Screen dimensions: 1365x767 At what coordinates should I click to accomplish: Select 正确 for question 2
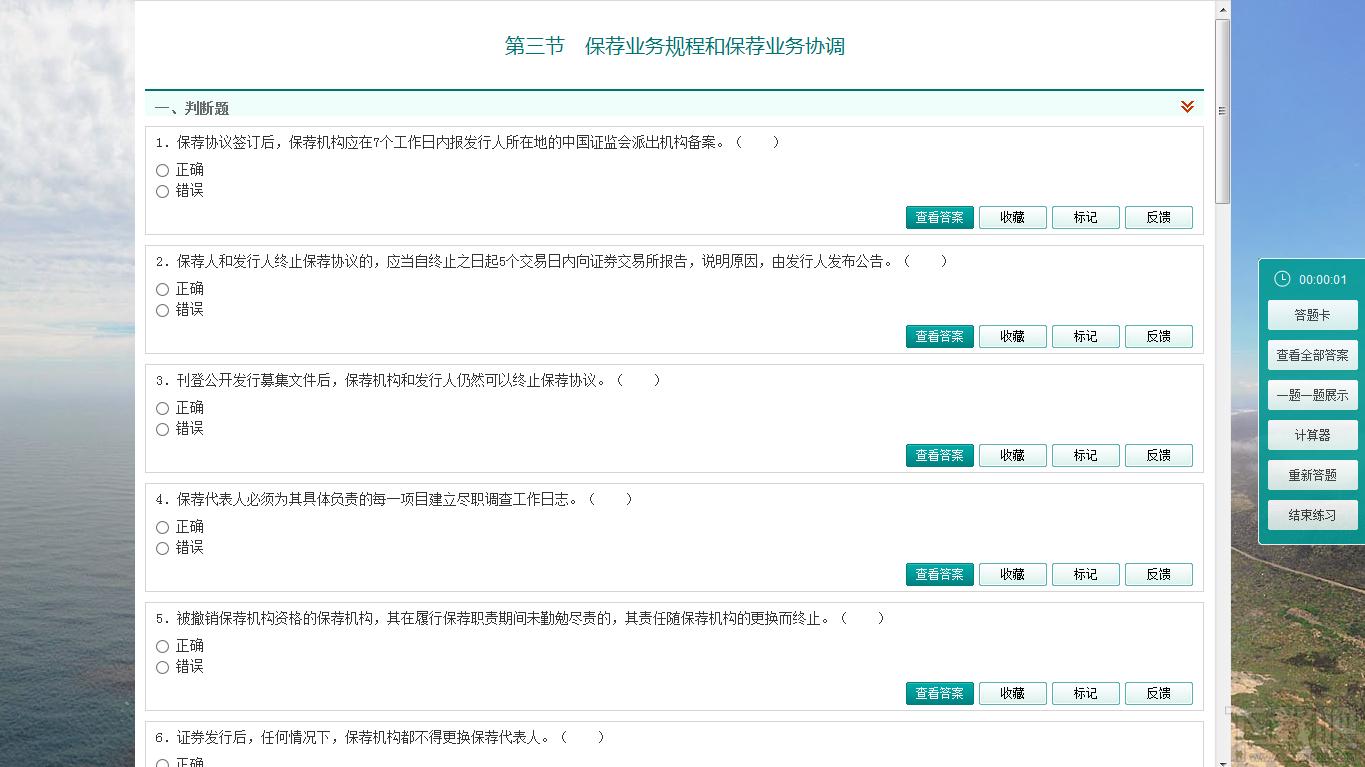pos(163,290)
